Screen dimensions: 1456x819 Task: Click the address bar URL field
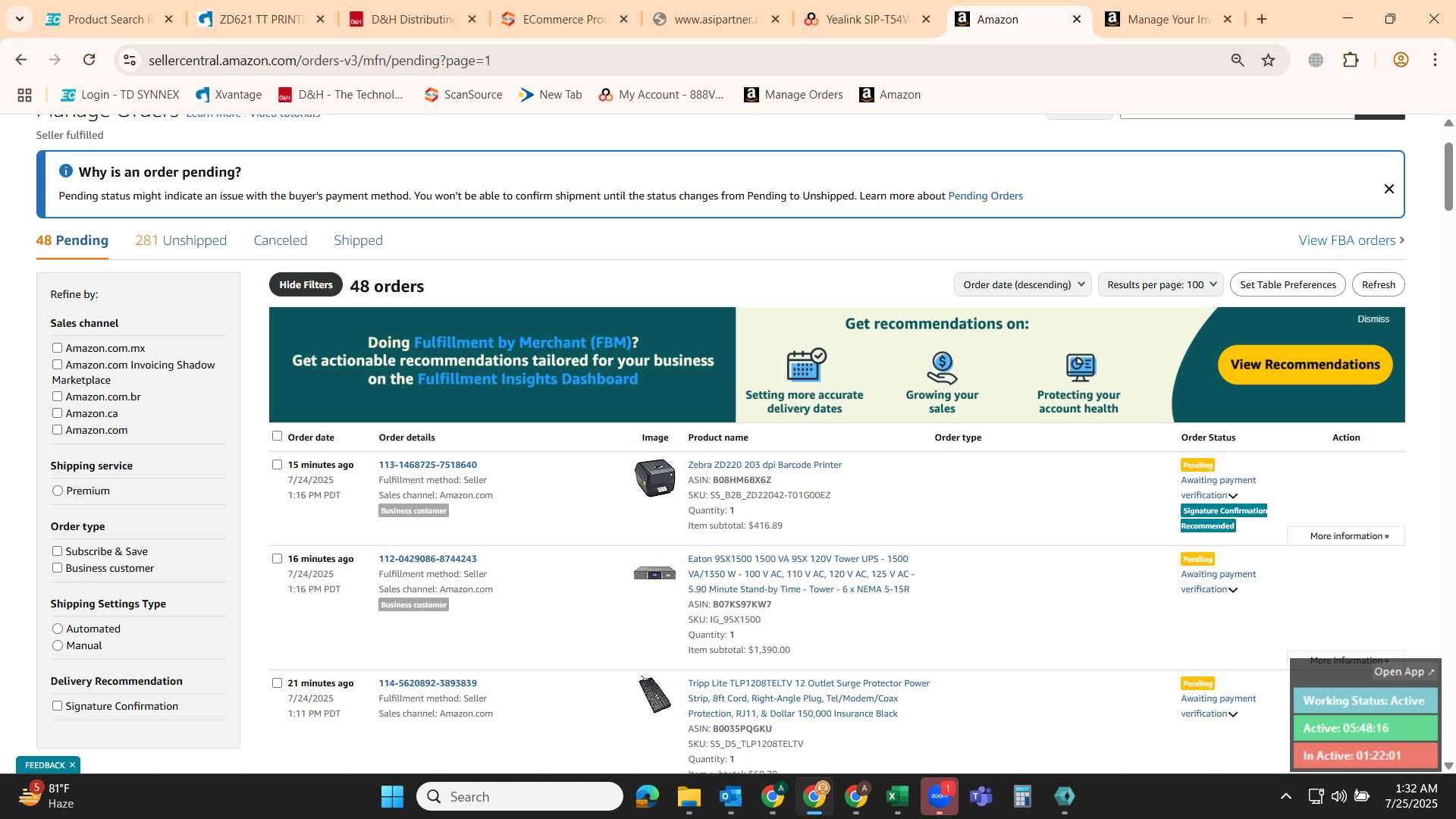coord(682,60)
